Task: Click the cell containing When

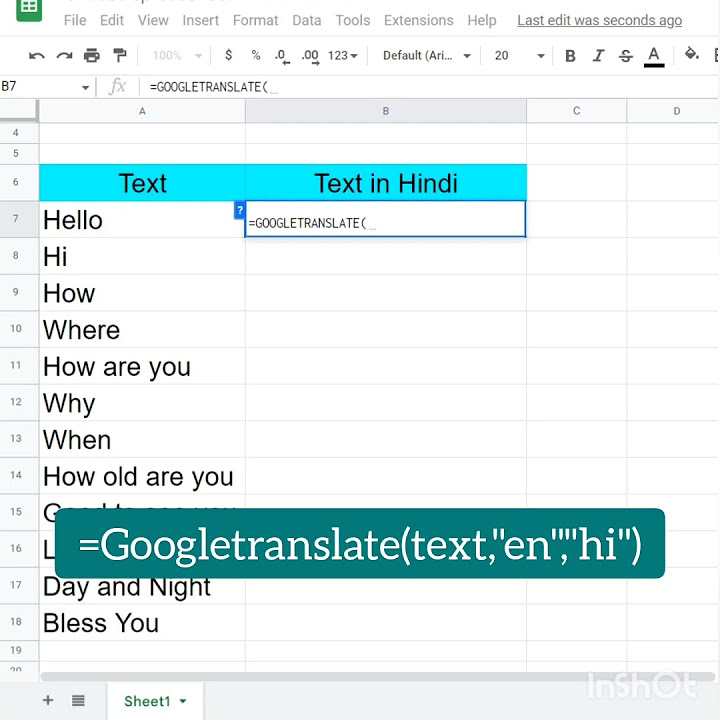Action: pyautogui.click(x=142, y=439)
